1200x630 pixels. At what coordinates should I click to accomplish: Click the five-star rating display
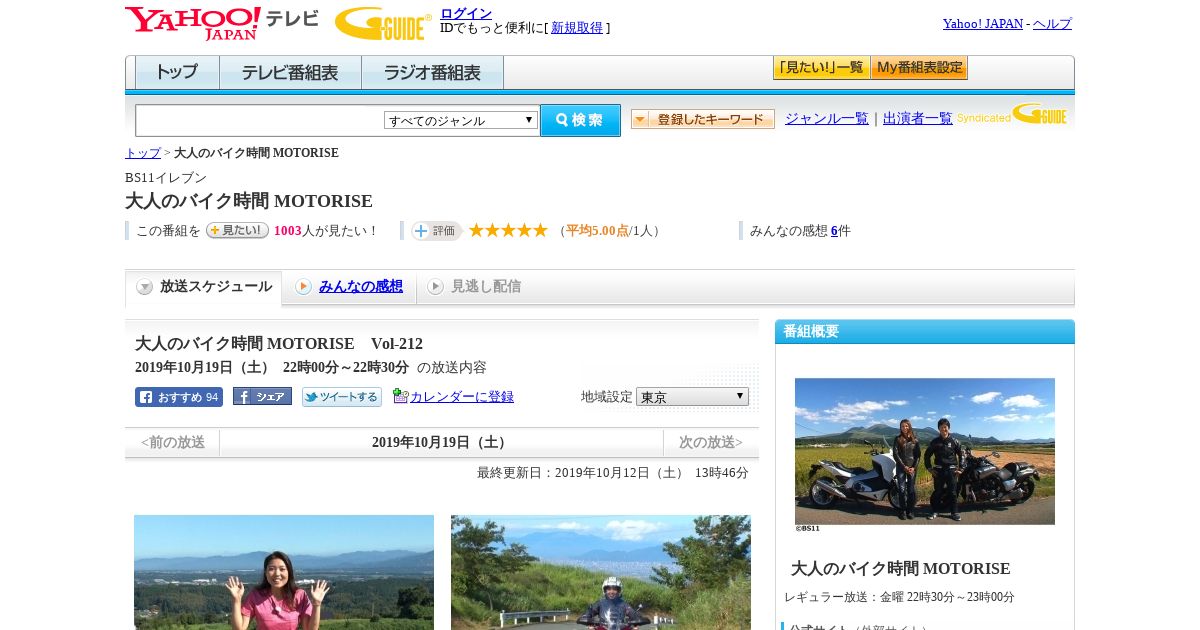click(x=508, y=230)
